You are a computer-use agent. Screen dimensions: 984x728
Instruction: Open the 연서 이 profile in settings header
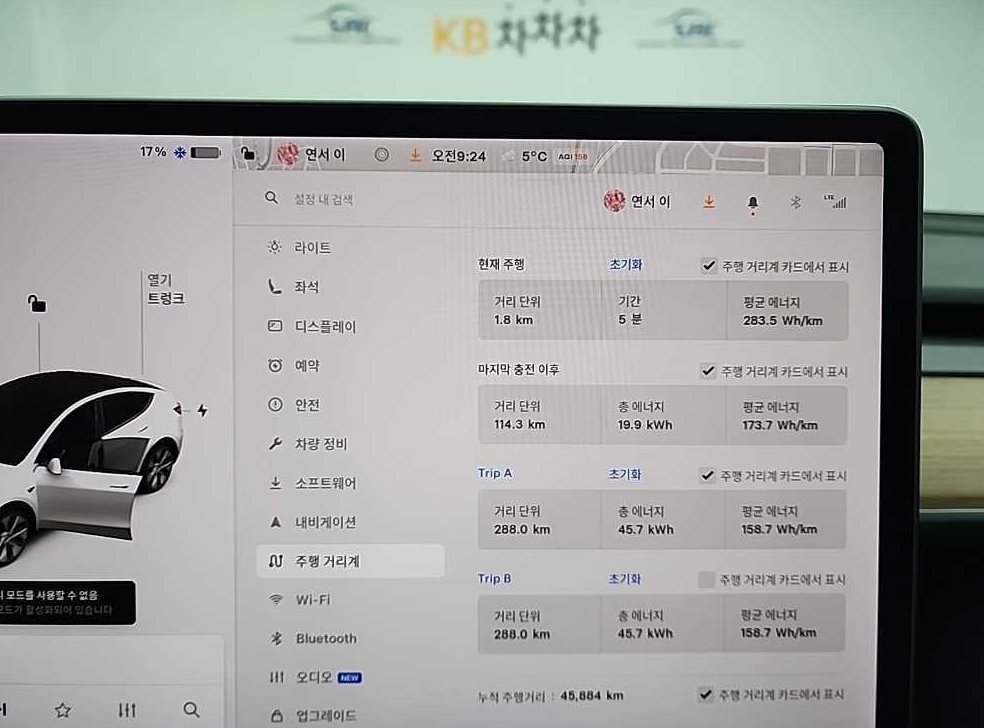[637, 201]
